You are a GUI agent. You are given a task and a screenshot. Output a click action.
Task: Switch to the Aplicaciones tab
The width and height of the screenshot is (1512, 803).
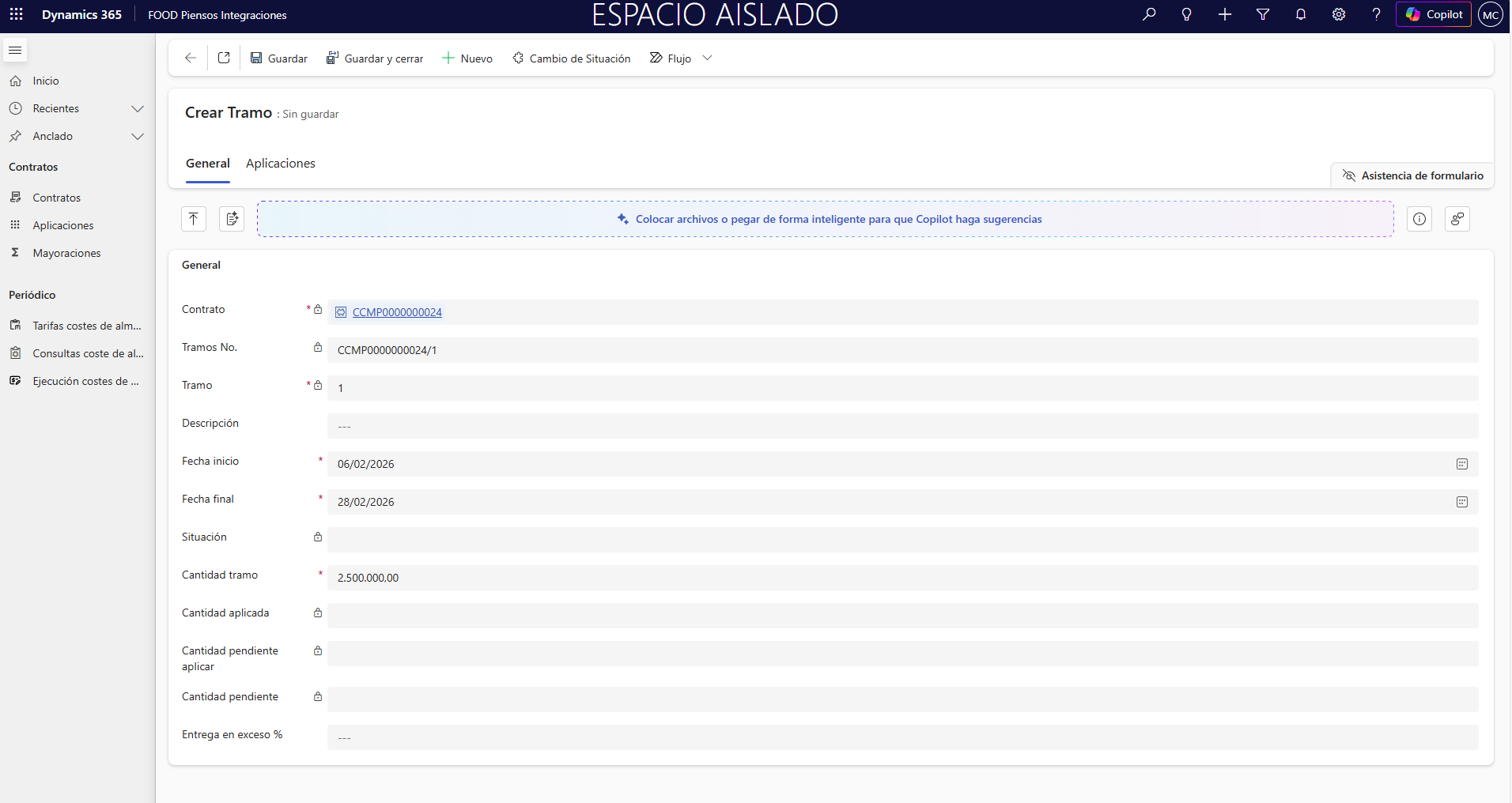tap(280, 164)
